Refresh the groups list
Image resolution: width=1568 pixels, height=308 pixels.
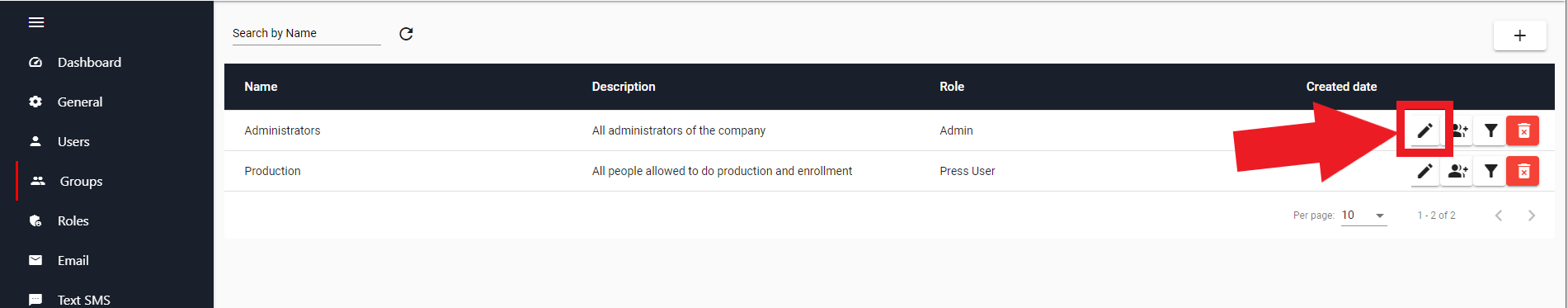(406, 34)
